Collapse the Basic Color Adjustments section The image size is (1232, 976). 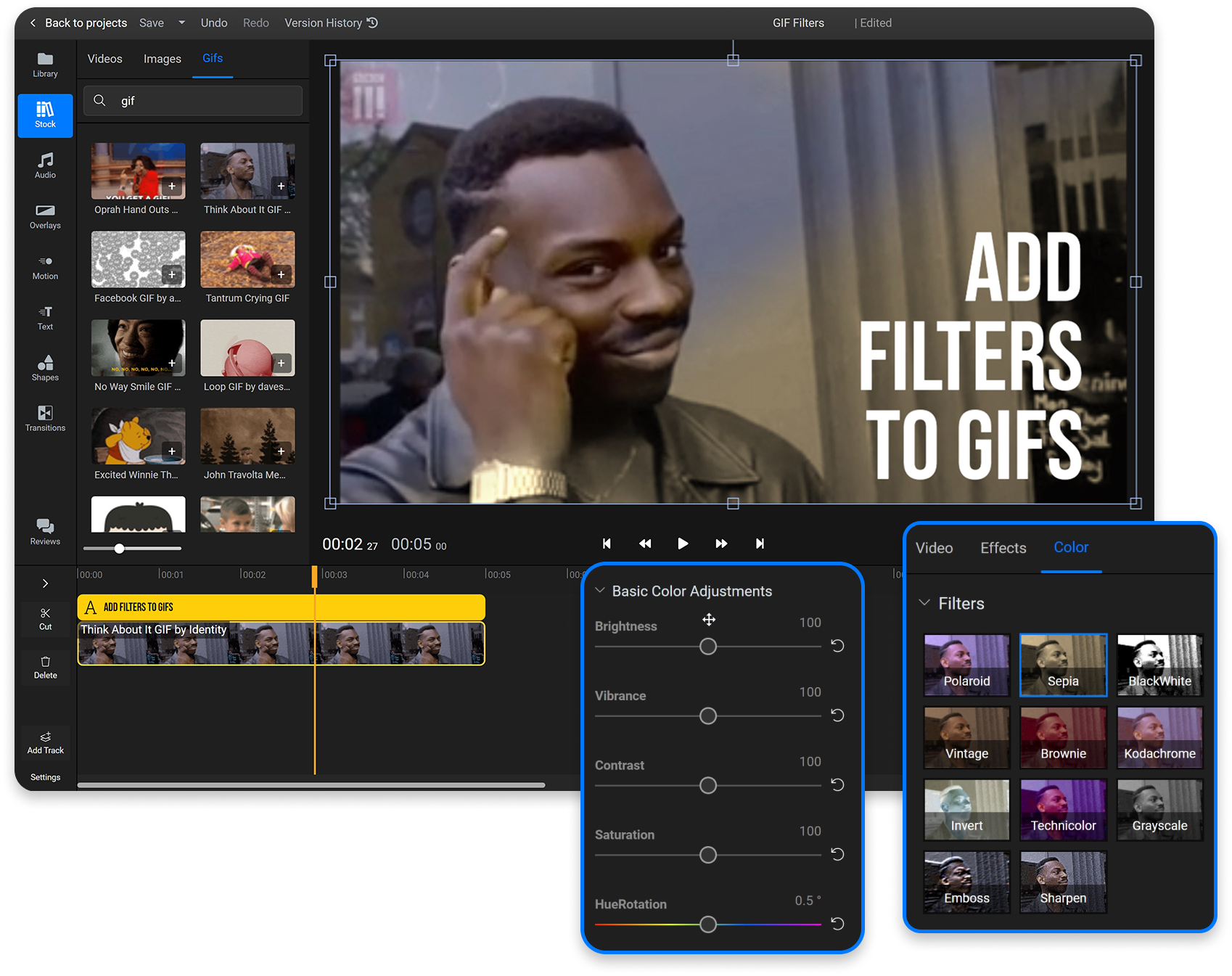click(x=600, y=591)
